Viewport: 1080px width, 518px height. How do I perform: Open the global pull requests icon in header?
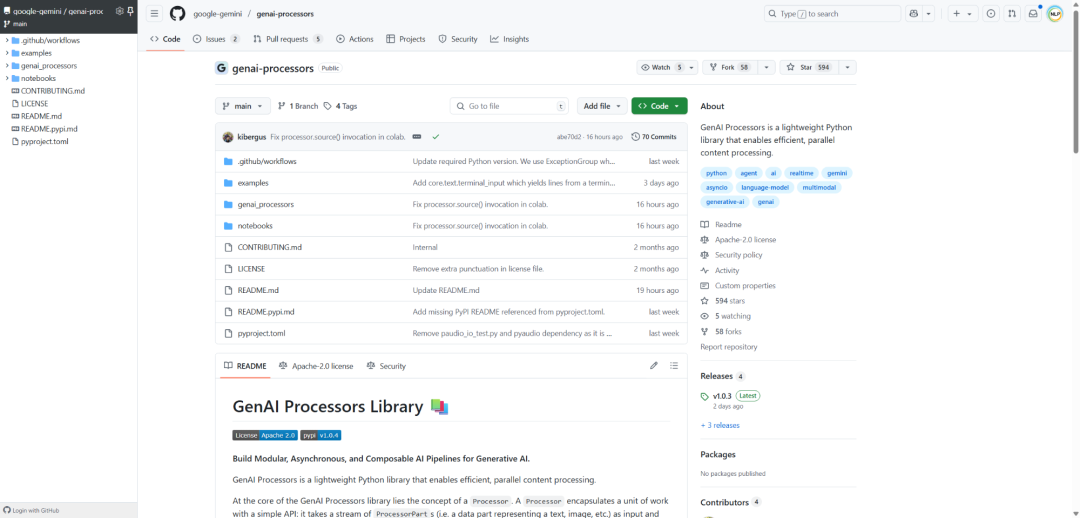(1012, 14)
